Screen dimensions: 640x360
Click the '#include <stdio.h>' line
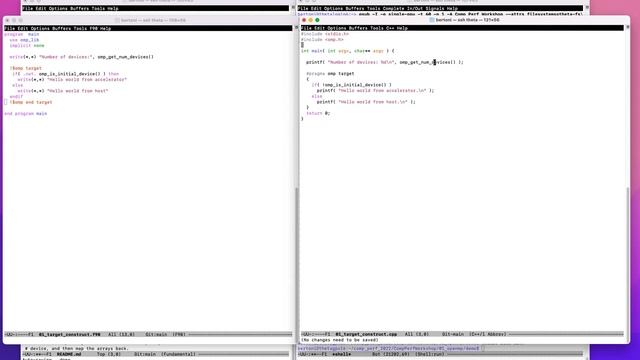point(325,34)
